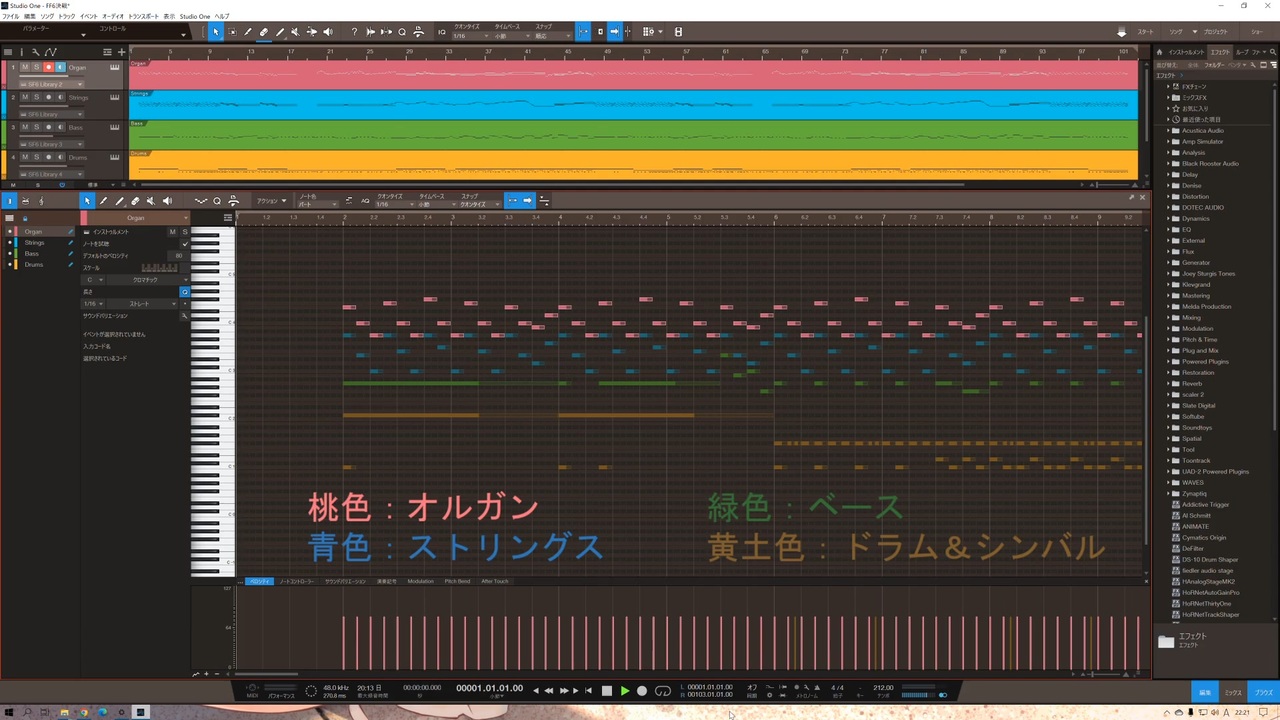Select Drums track in editor track list

click(x=34, y=265)
